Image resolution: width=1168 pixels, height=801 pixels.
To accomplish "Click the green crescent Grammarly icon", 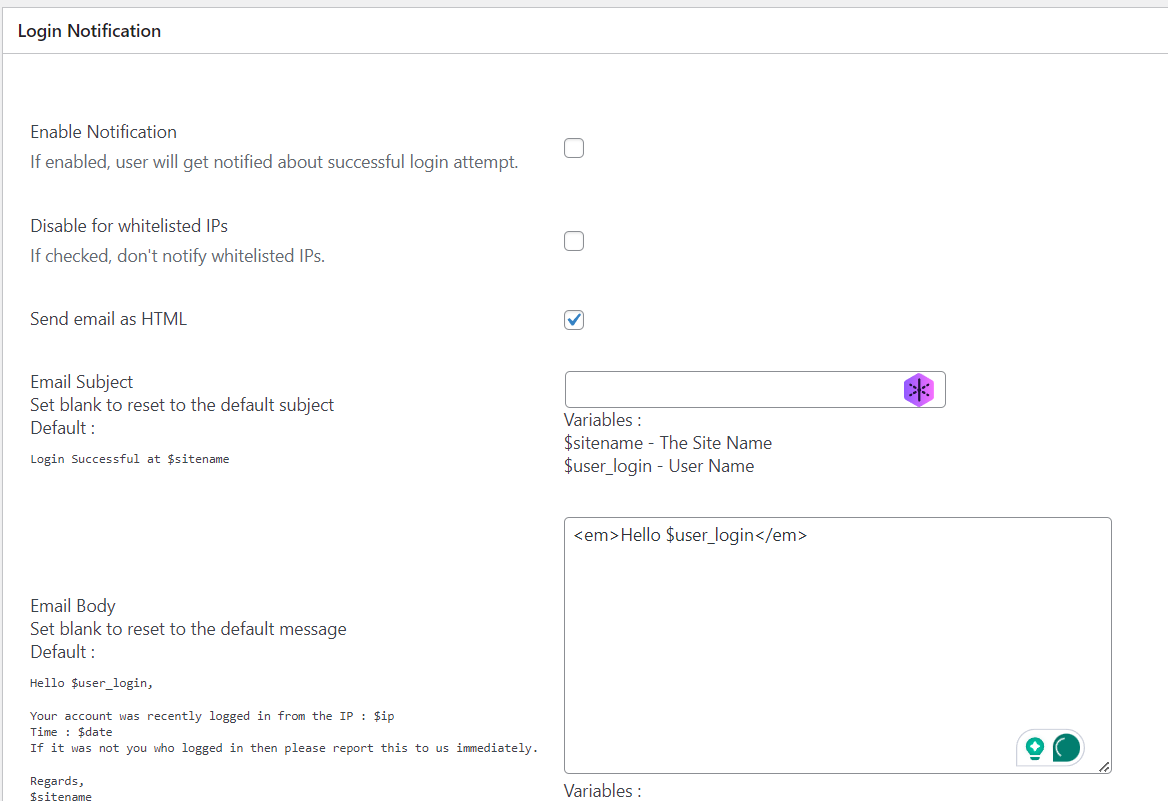I will 1067,747.
